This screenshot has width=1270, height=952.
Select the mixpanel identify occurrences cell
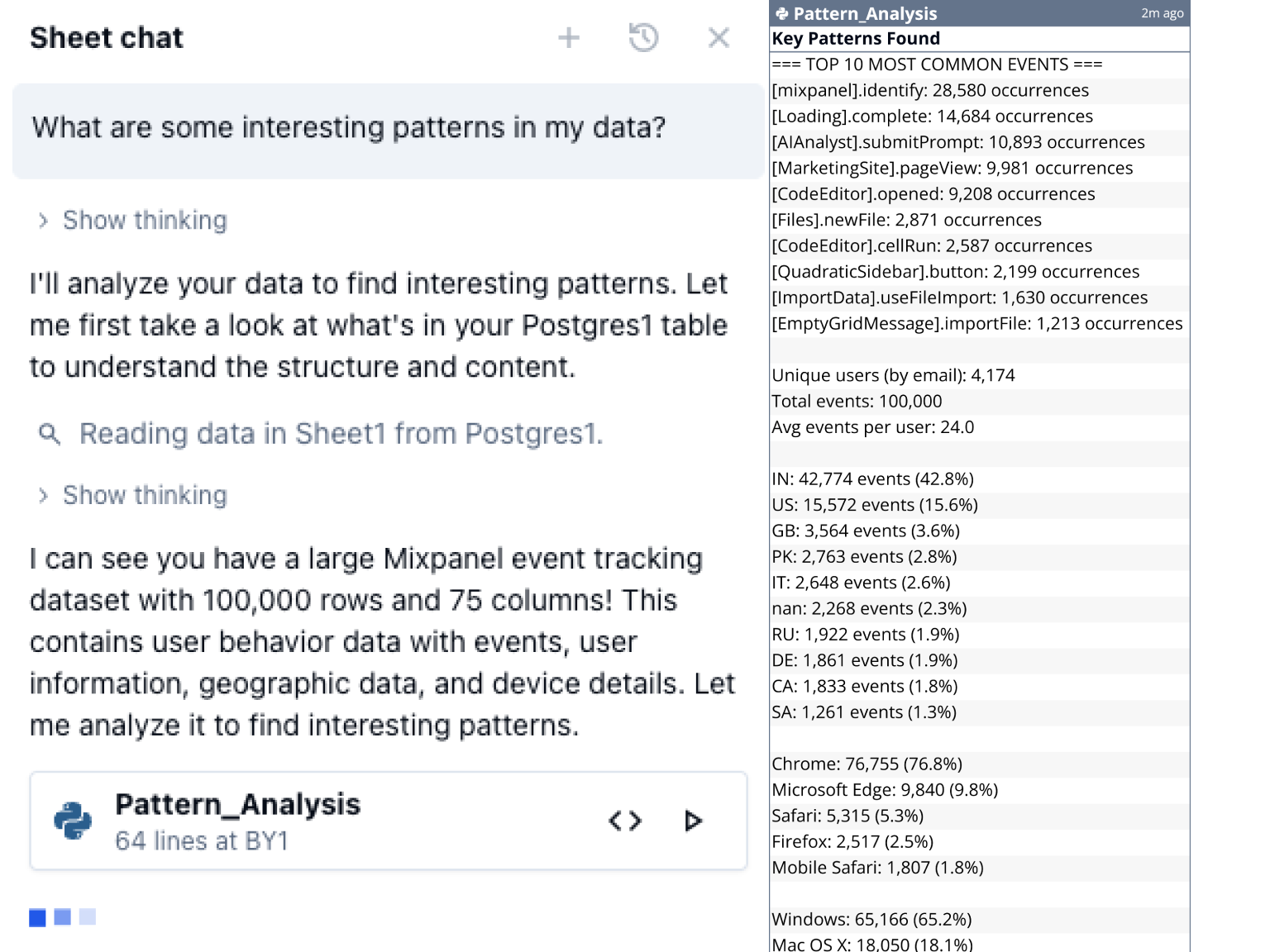tap(929, 90)
